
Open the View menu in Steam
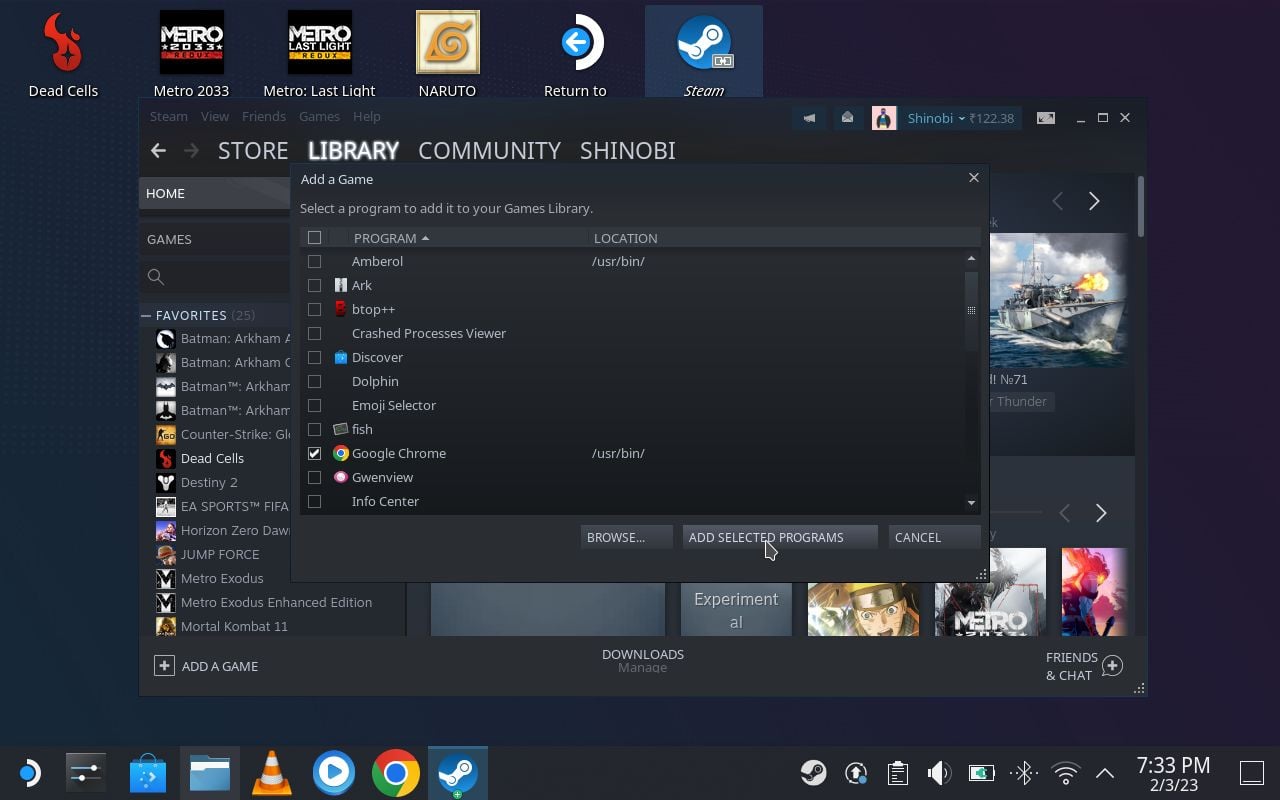tap(215, 116)
